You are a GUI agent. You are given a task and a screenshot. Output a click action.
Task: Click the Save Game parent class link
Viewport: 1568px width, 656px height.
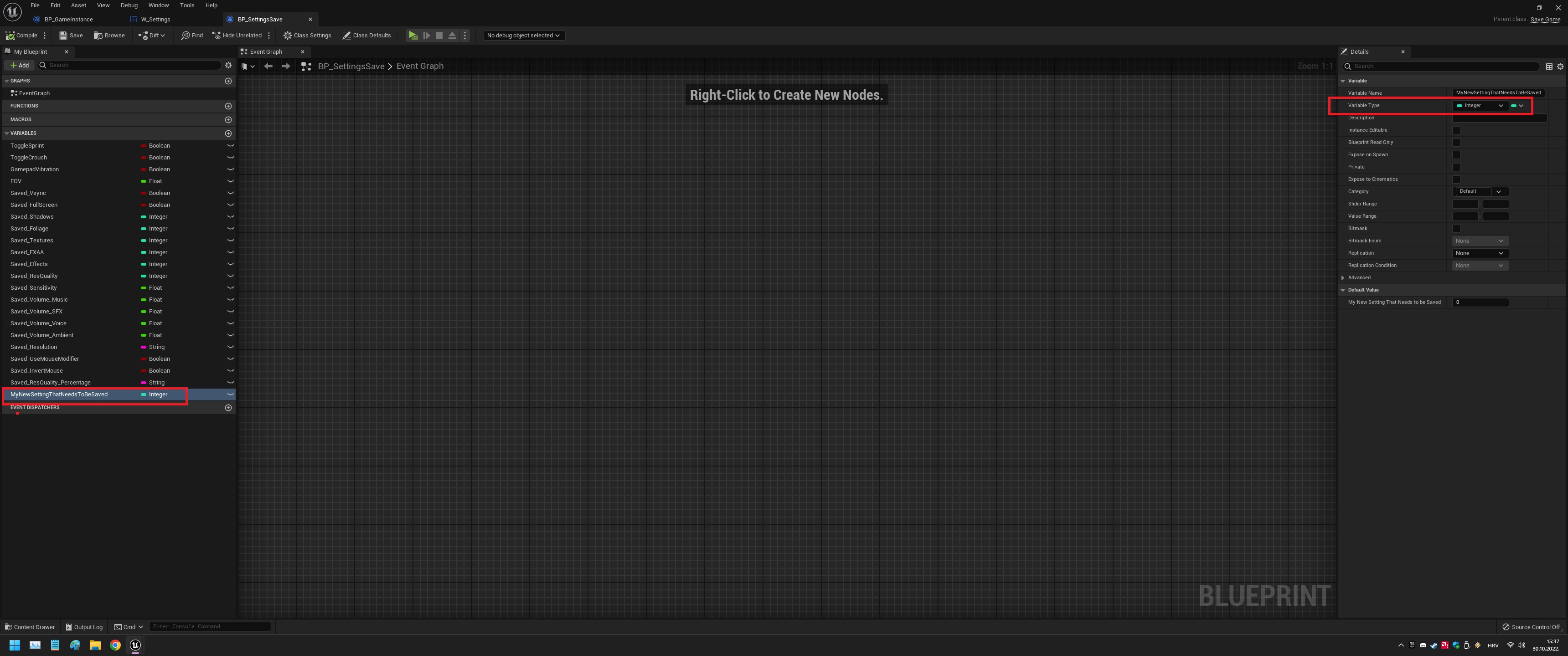point(1545,20)
